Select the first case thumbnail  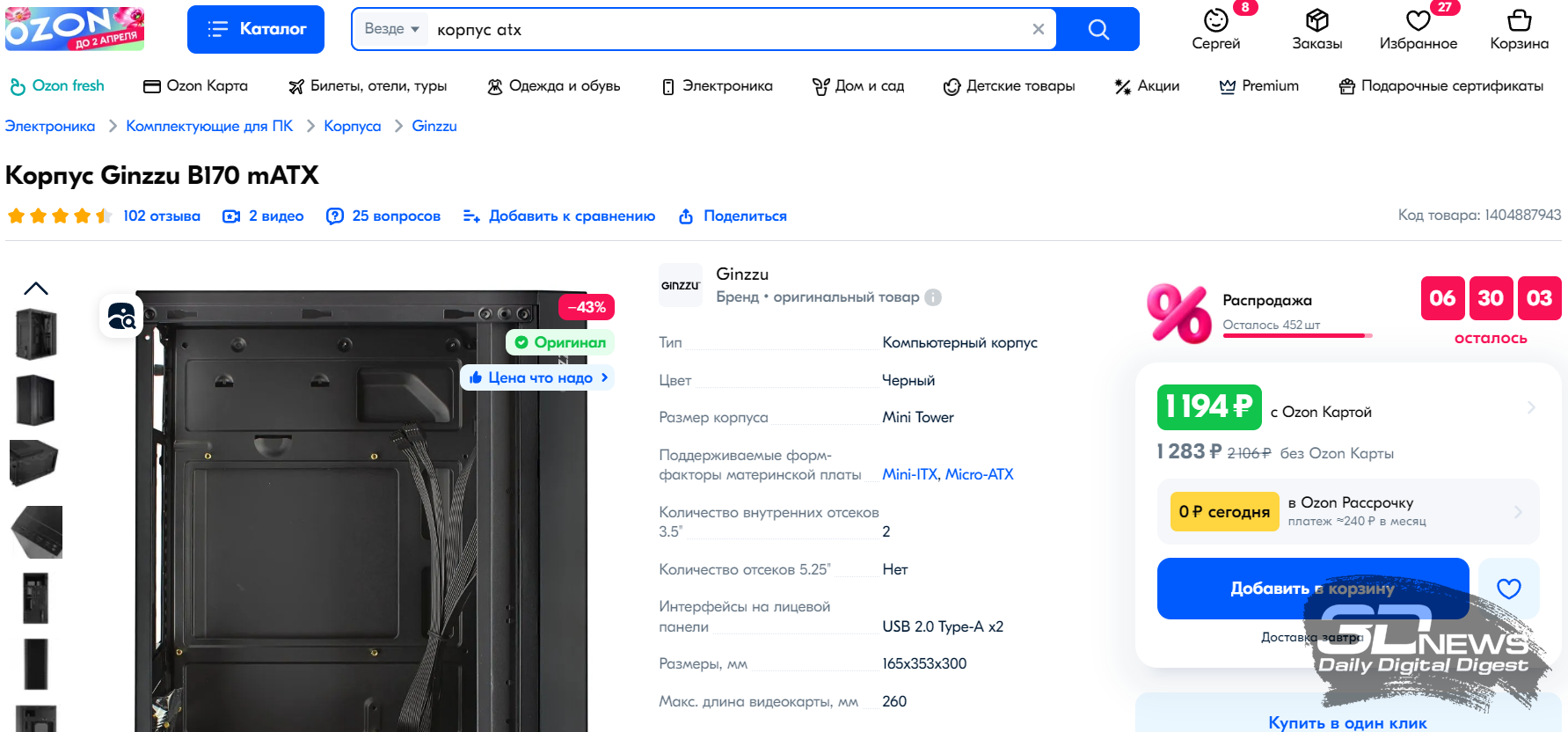pyautogui.click(x=36, y=334)
